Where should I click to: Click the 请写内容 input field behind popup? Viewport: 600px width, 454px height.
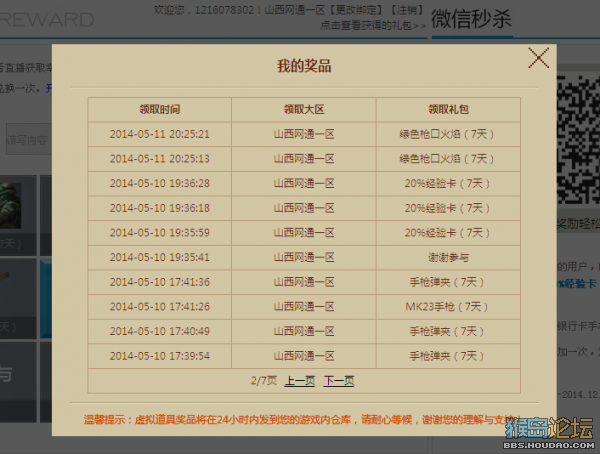click(29, 139)
